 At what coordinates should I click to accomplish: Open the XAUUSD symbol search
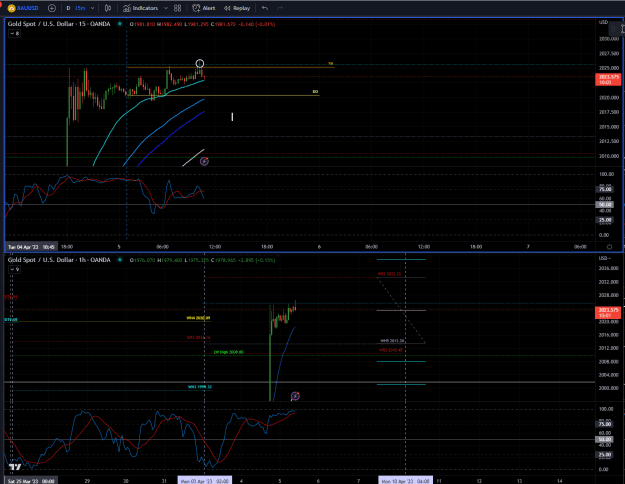[24, 8]
